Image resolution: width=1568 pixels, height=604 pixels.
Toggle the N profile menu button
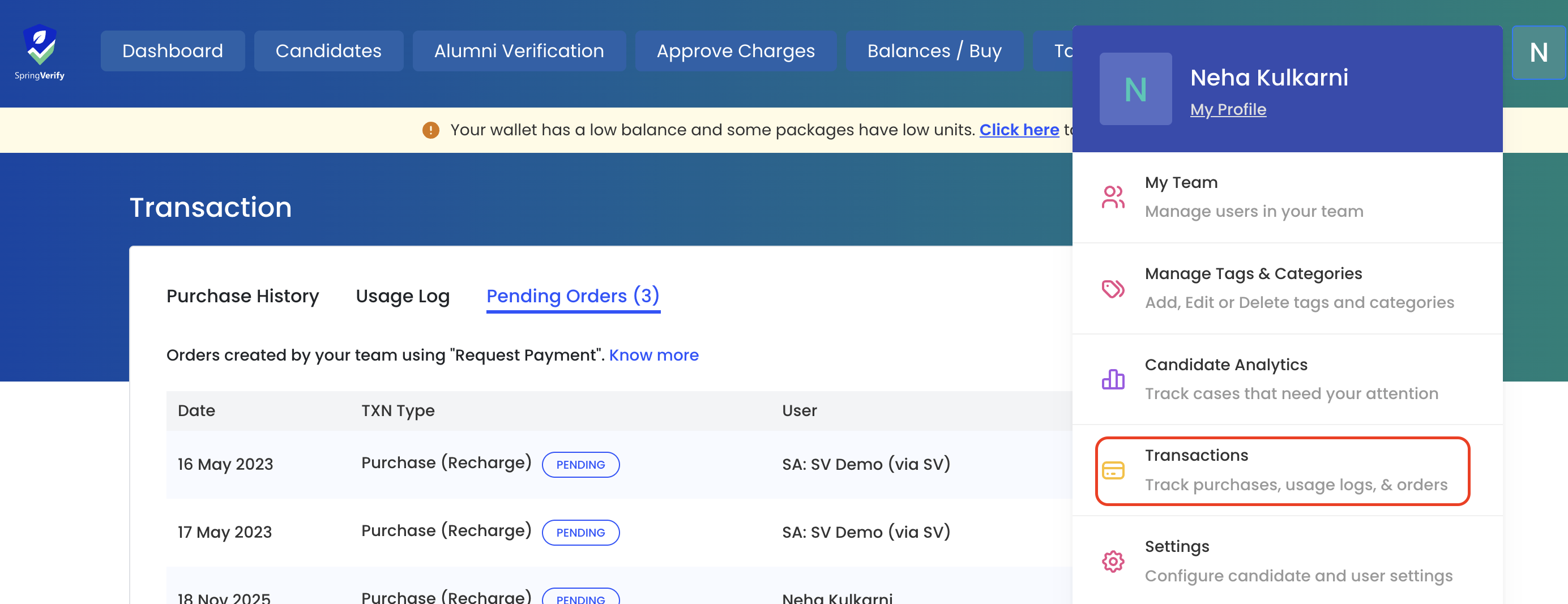pos(1537,53)
